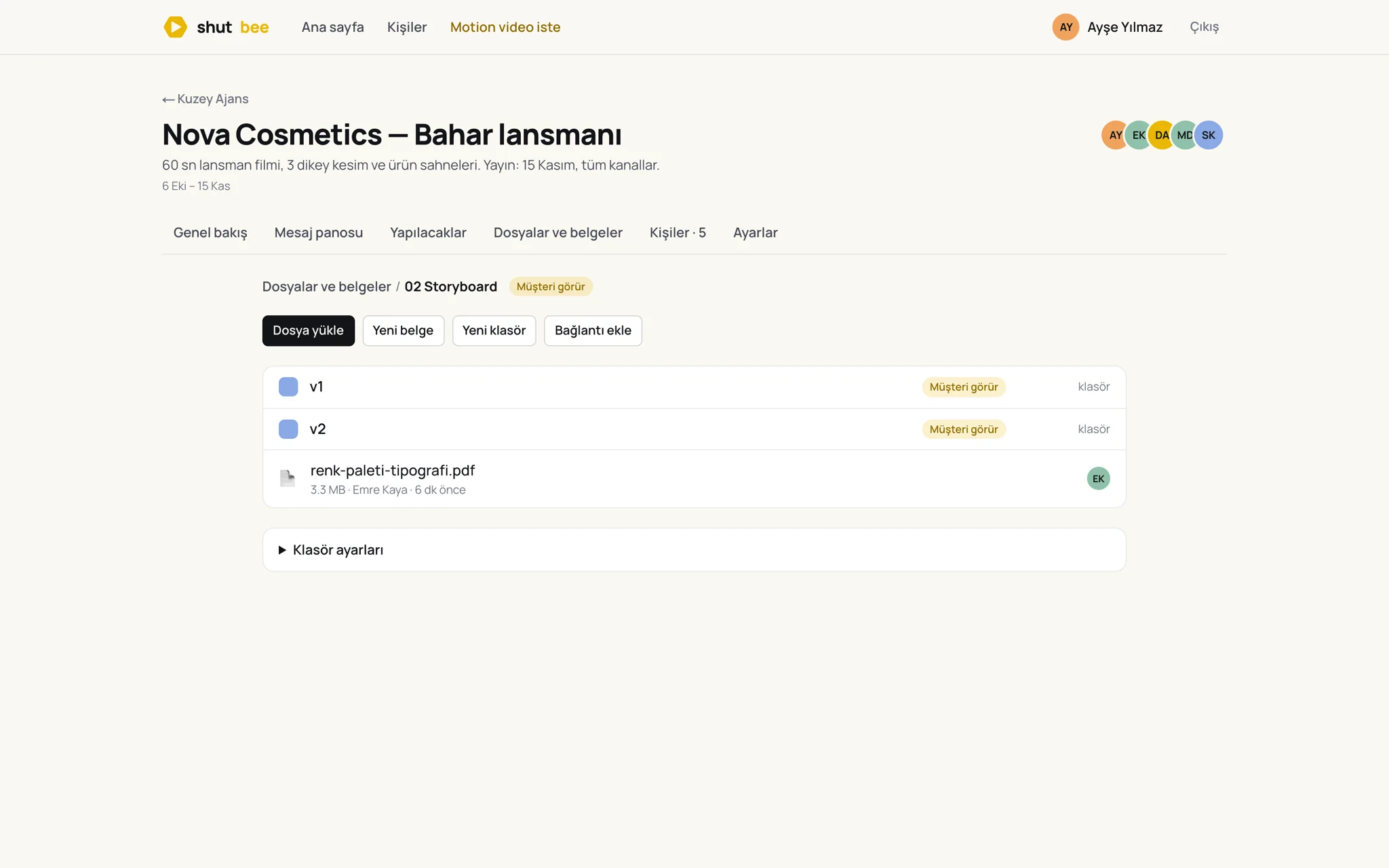The height and width of the screenshot is (868, 1389).
Task: Open the Yapılacaklar tab
Action: (x=428, y=233)
